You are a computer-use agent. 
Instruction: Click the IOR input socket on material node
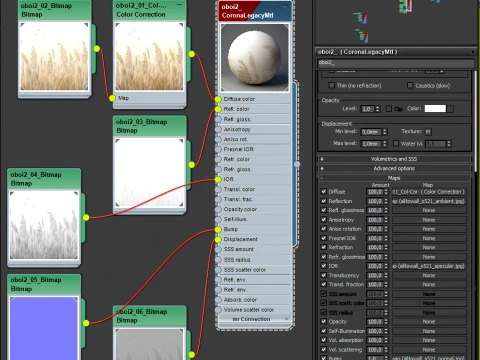click(218, 179)
